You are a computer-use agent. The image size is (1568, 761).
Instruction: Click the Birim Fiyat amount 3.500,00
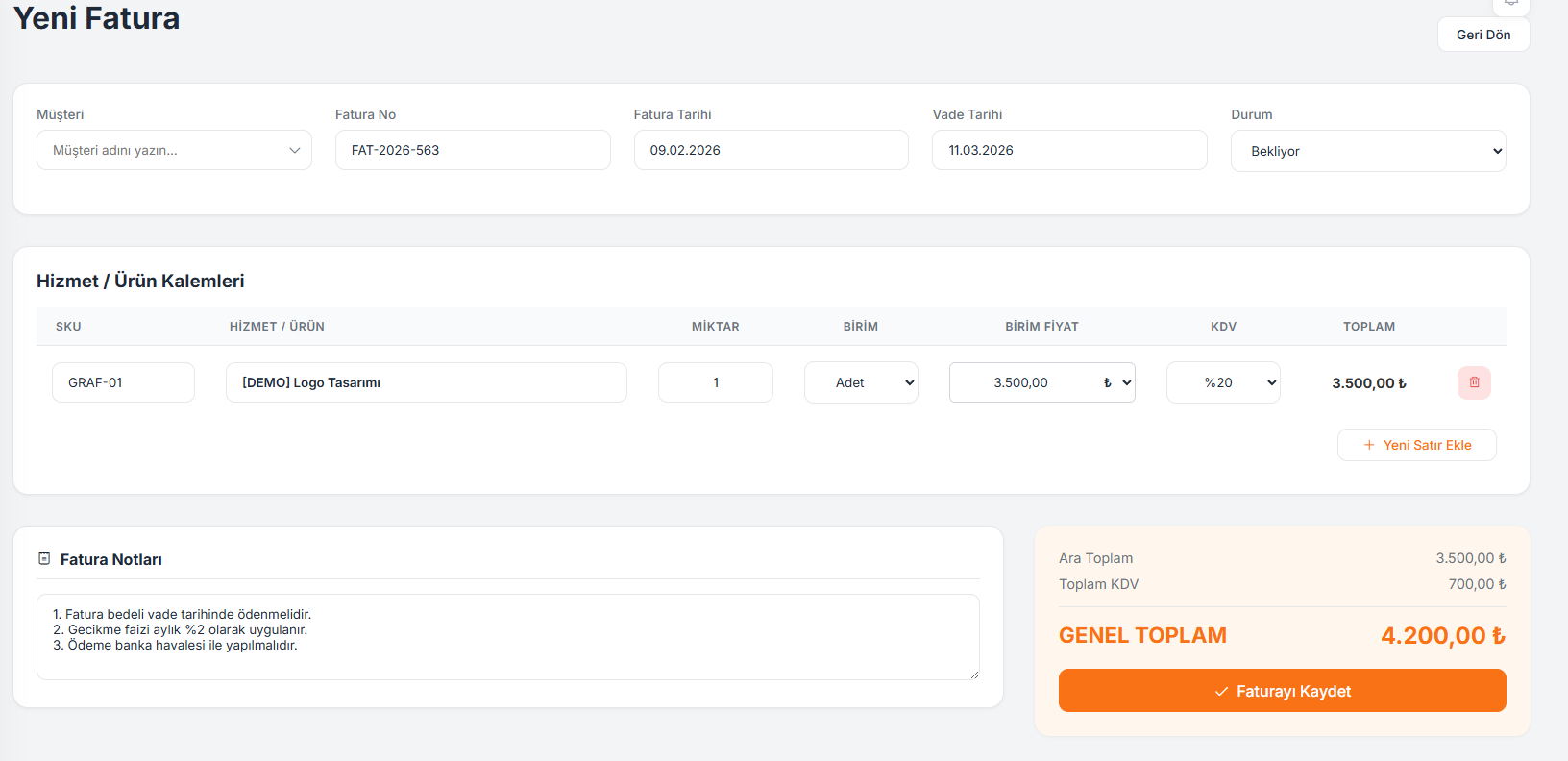click(1021, 382)
